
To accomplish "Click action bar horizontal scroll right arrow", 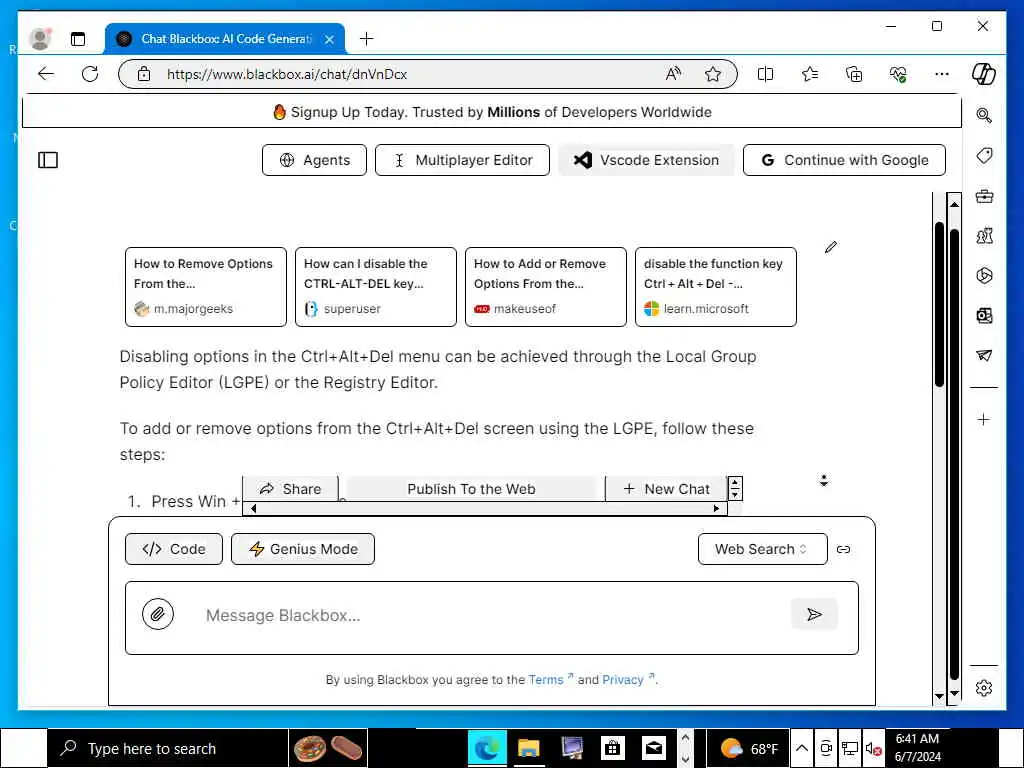I will click(716, 509).
